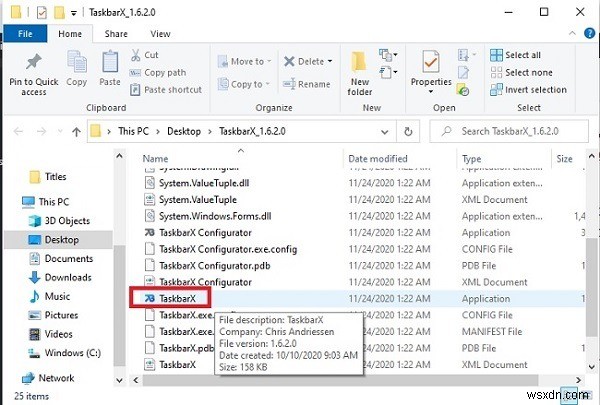
Task: Open the Move to dropdown
Action: tap(245, 62)
